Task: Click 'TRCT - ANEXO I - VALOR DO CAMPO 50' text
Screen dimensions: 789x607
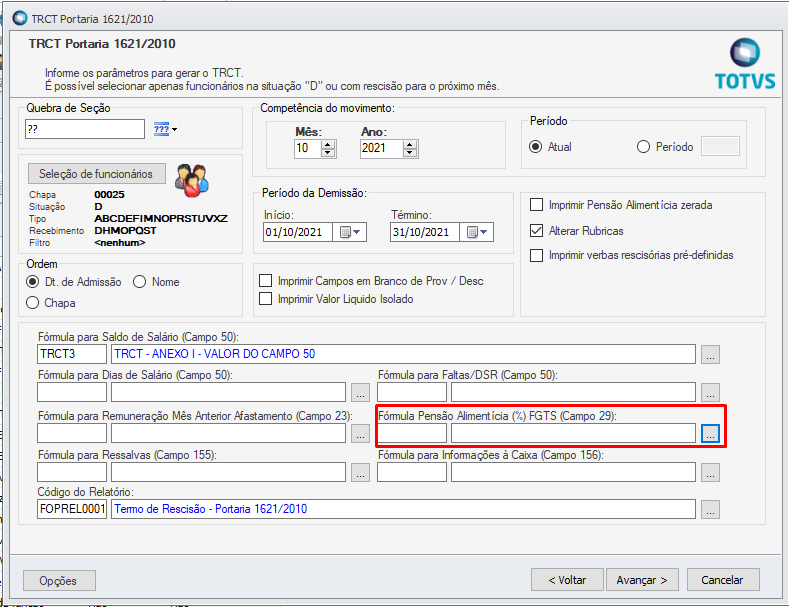Action: point(215,354)
